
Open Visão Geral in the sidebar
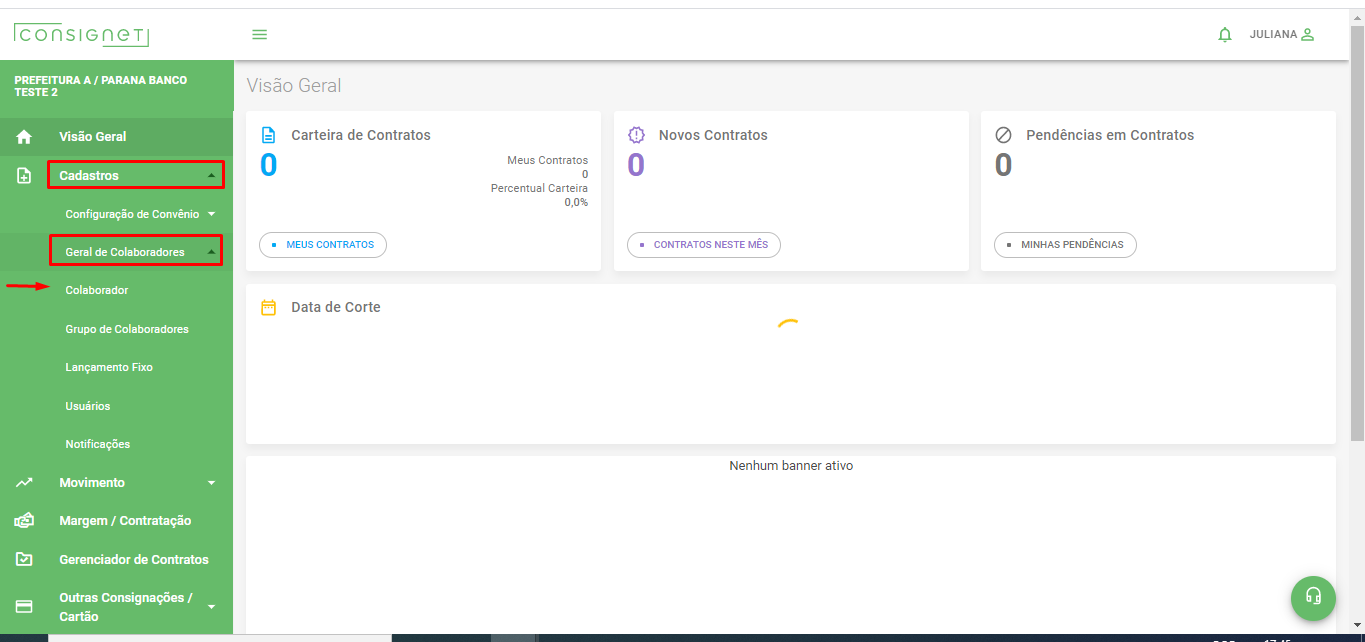(x=93, y=137)
